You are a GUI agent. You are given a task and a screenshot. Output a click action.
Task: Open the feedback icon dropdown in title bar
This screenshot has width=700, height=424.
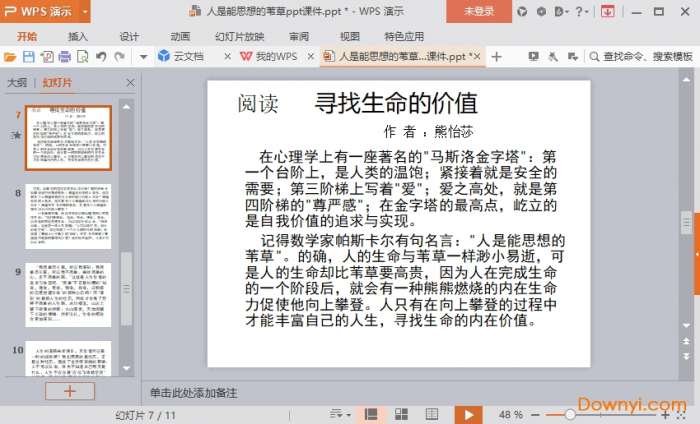(x=561, y=12)
